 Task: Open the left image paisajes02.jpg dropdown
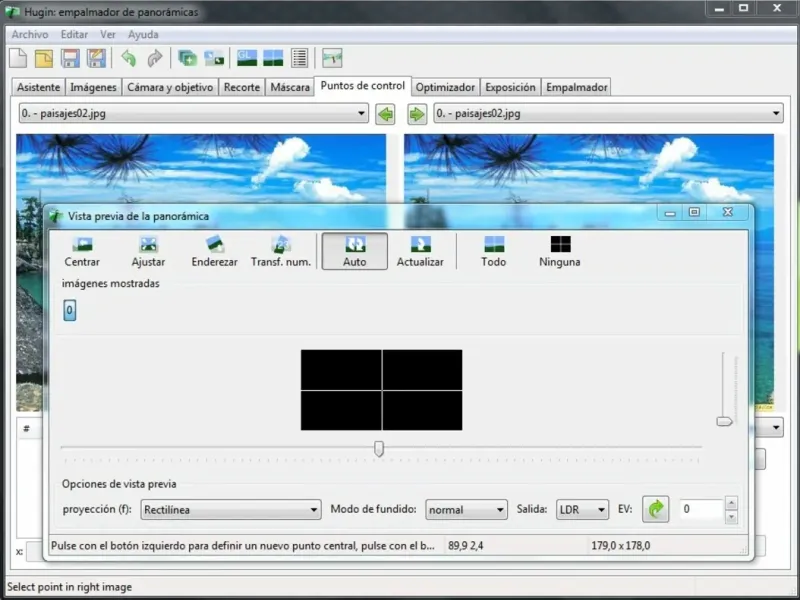194,113
